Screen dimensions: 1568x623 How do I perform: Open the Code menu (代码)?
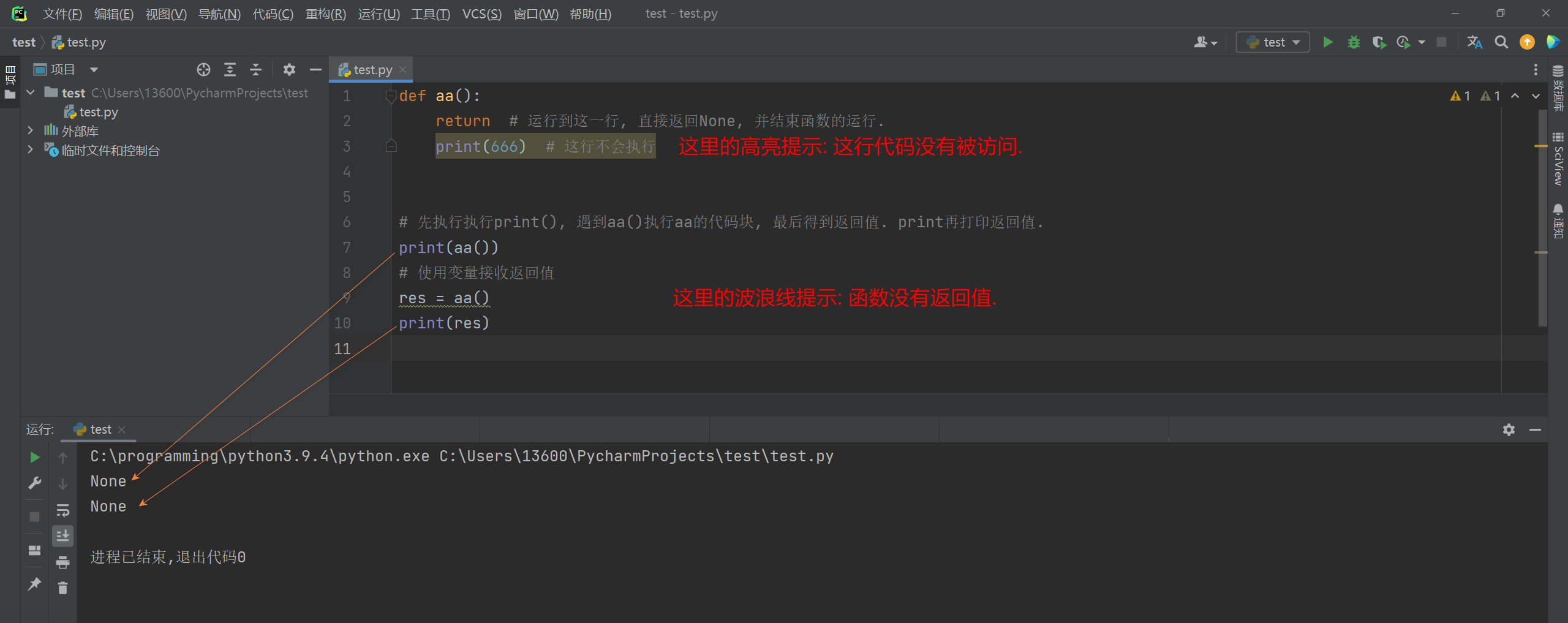click(x=273, y=13)
